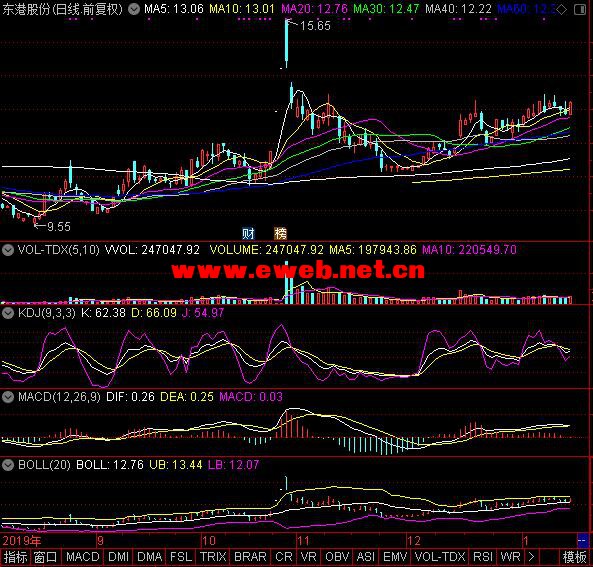
Task: Click the LB: 12.07 value
Action: [234, 464]
